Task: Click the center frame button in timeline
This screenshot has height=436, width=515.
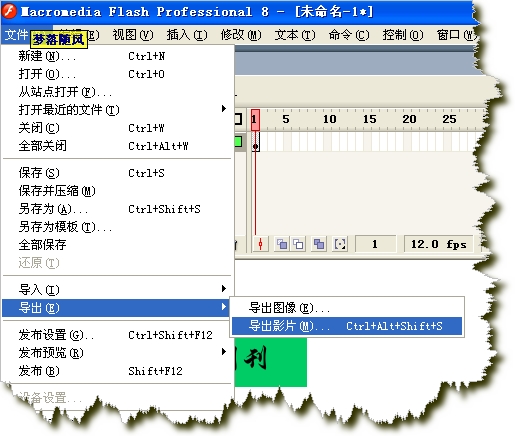Action: [260, 244]
